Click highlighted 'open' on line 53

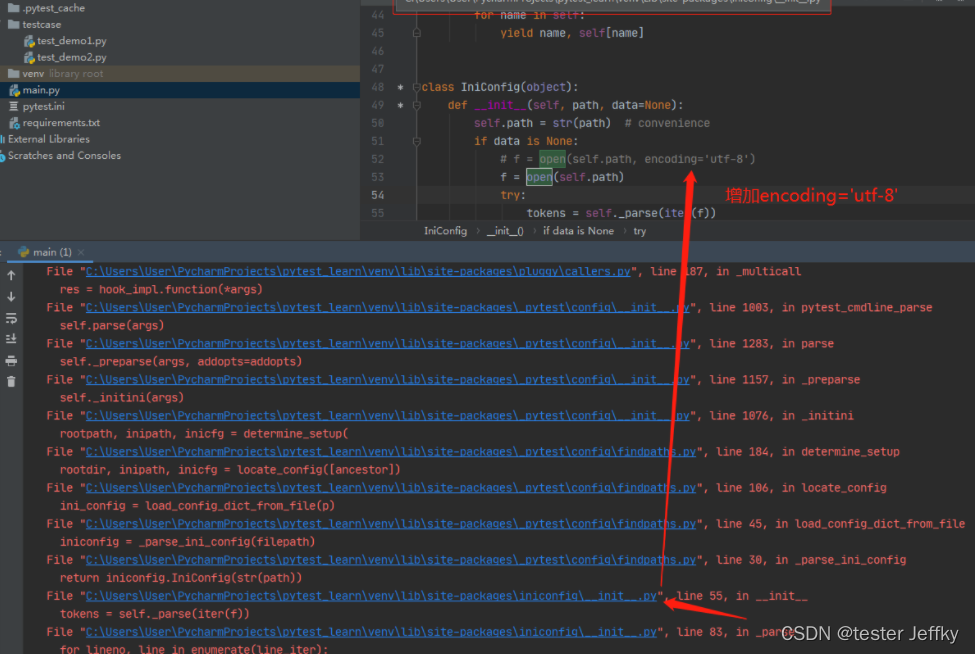(539, 177)
